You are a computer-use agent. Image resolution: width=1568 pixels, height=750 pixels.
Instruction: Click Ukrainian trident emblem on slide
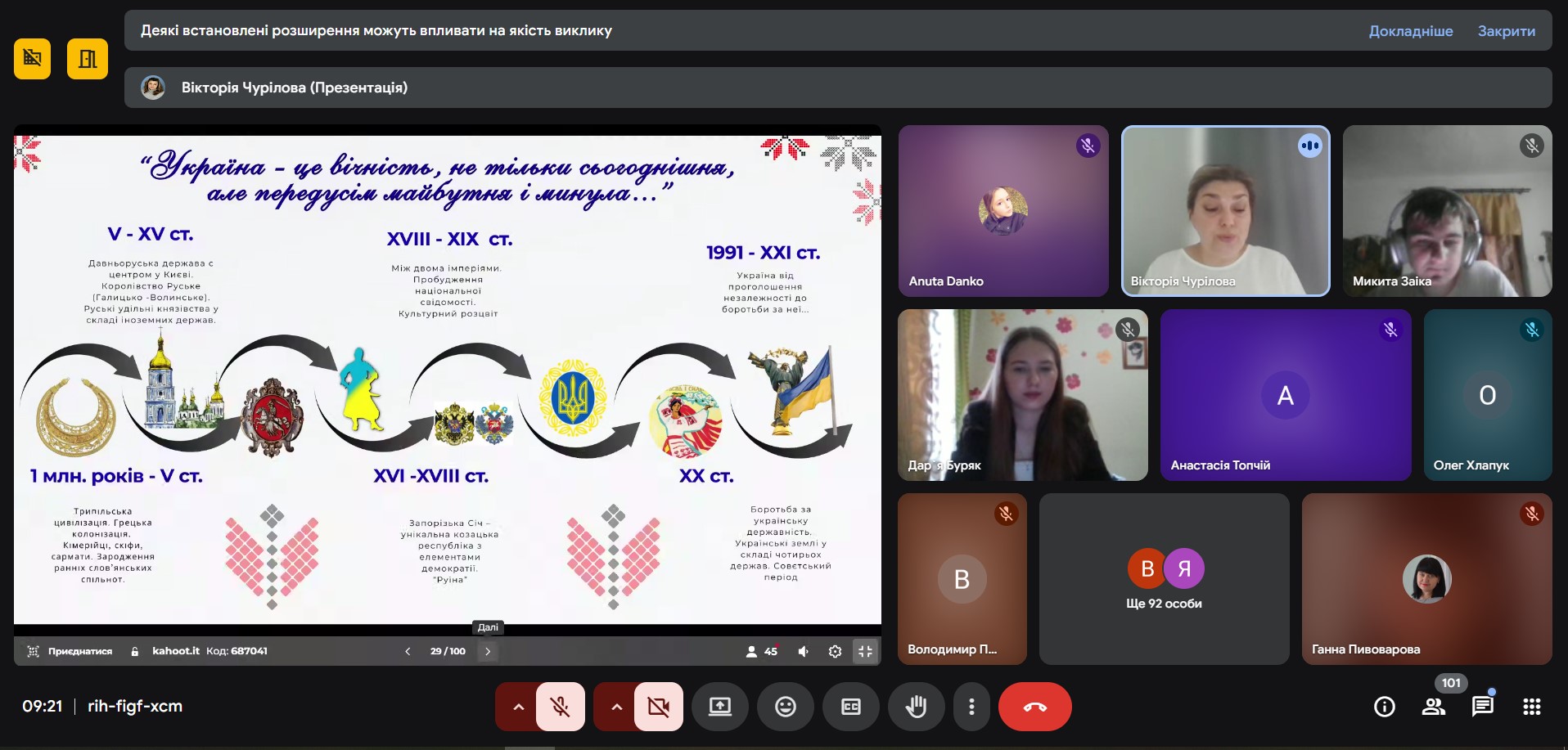coord(573,397)
